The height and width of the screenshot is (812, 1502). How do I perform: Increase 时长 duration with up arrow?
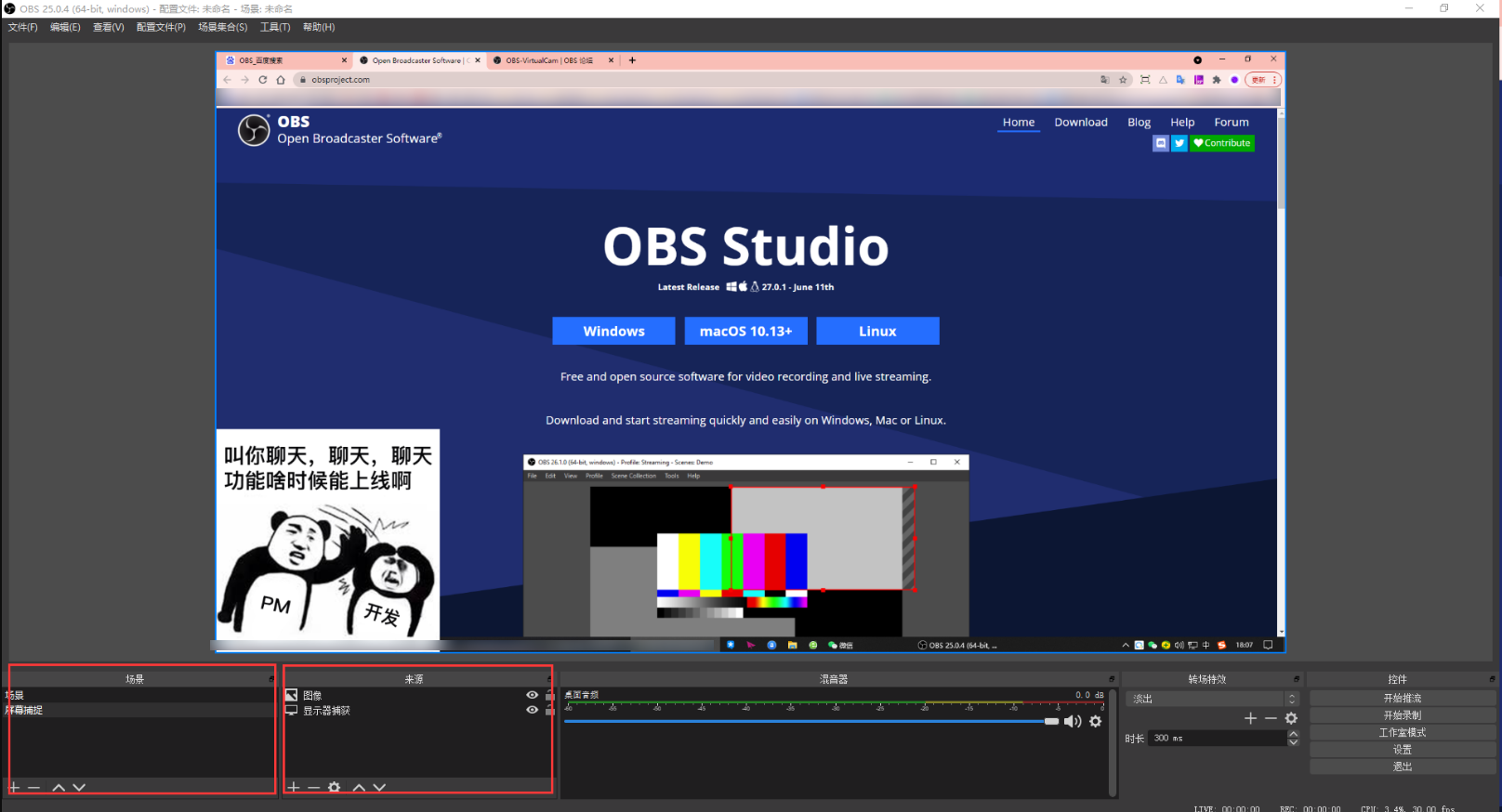click(x=1293, y=734)
